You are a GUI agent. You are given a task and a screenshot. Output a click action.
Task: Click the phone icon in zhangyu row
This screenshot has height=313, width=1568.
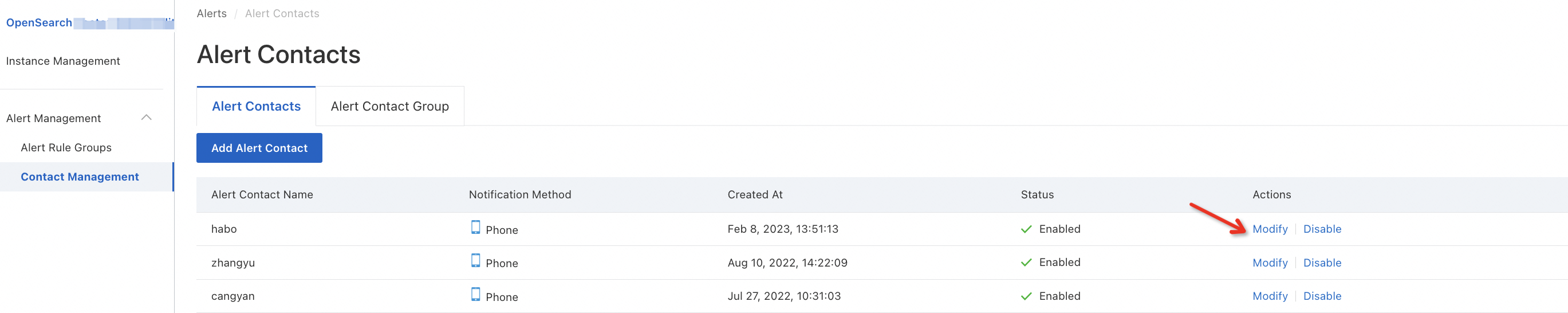tap(475, 261)
